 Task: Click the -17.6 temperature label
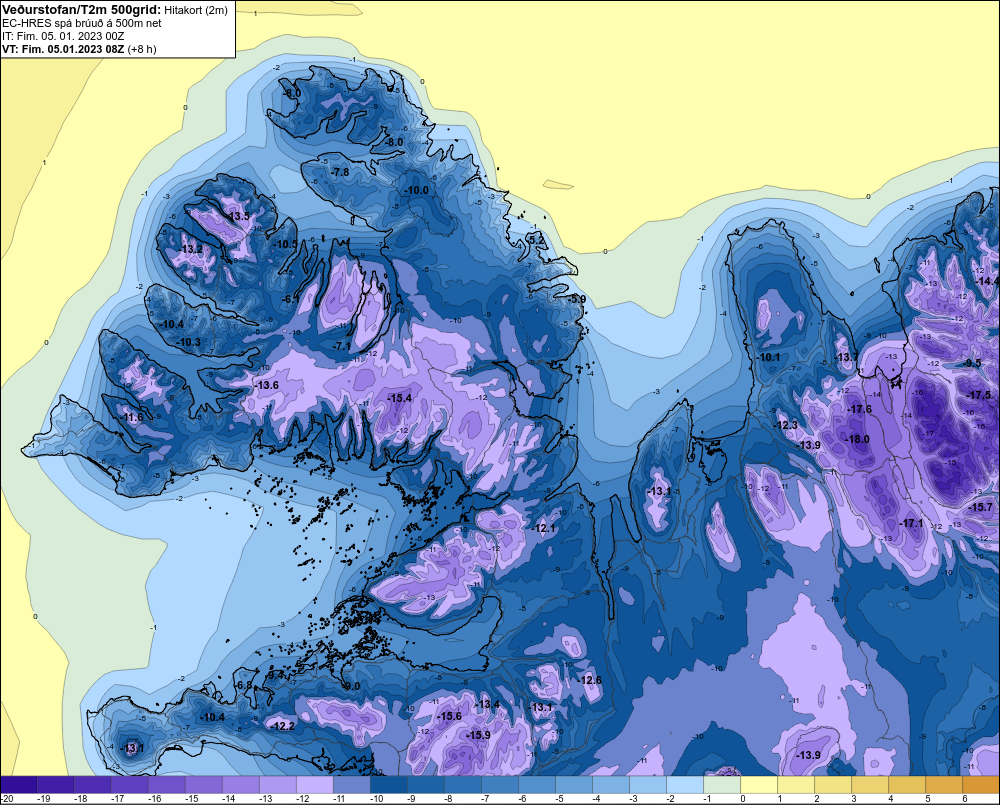[859, 409]
